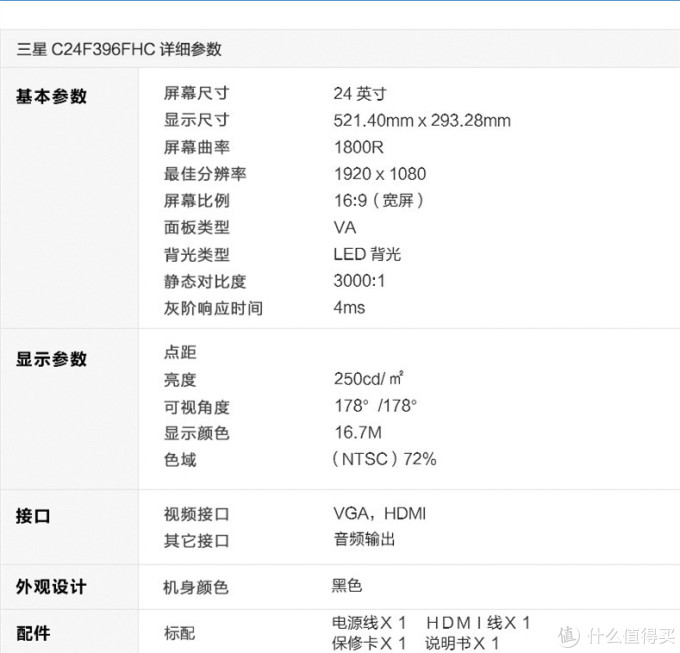Click the 标配 label
680x653 pixels.
click(x=180, y=633)
